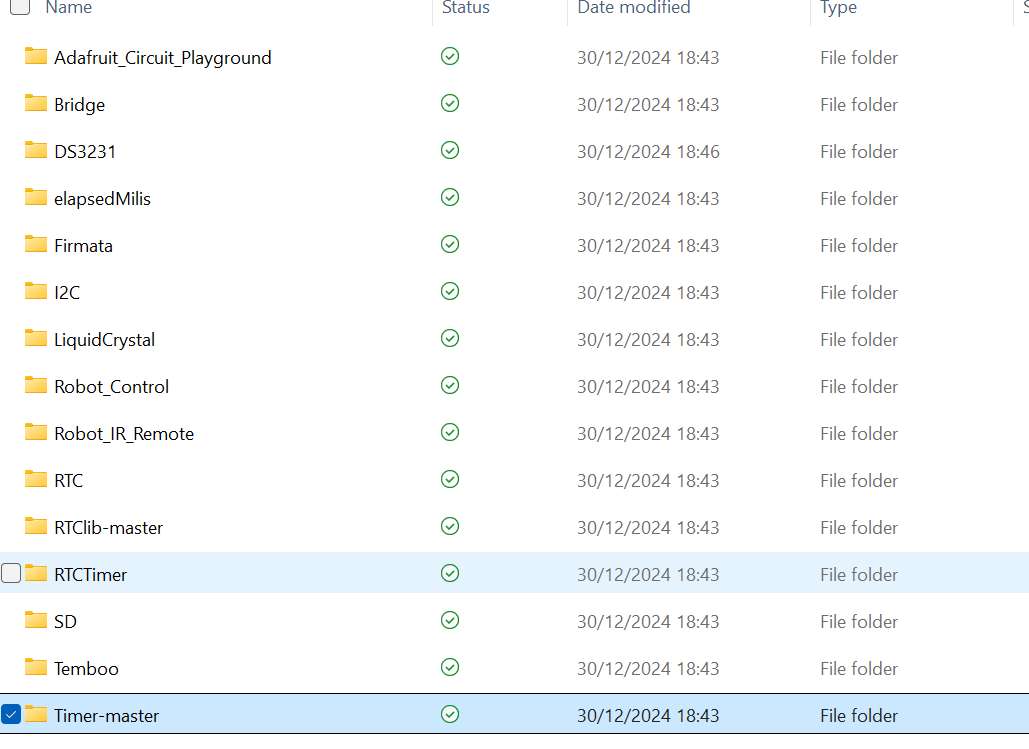Sort by the Status column header
The height and width of the screenshot is (749, 1029).
tap(466, 7)
